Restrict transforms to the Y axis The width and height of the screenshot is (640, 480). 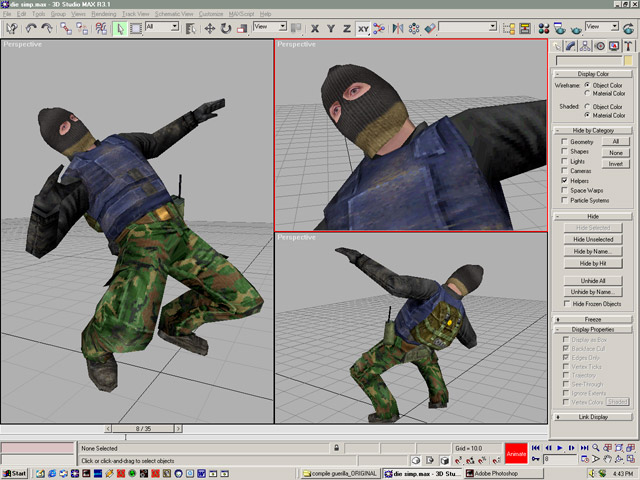[331, 29]
